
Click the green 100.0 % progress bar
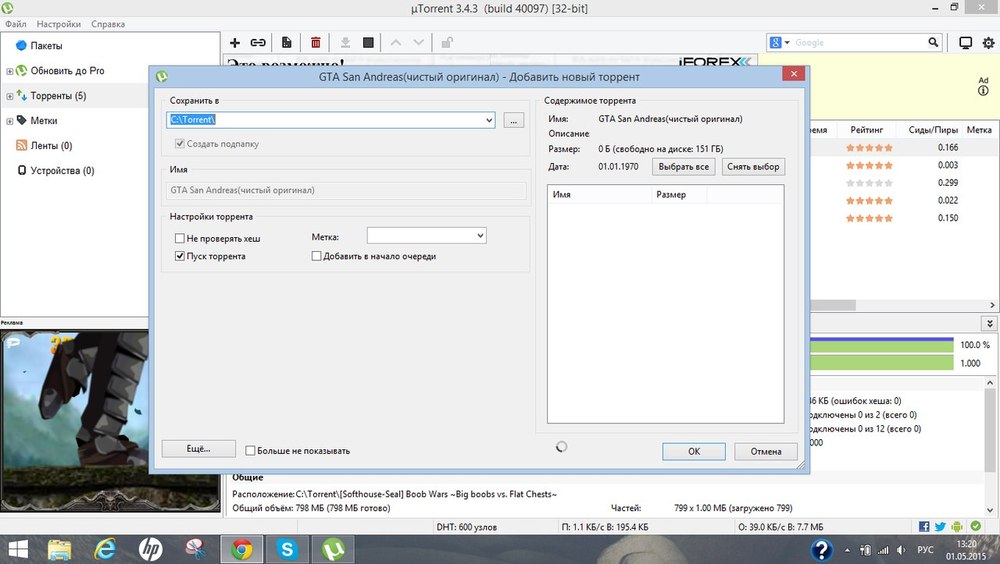(x=881, y=345)
